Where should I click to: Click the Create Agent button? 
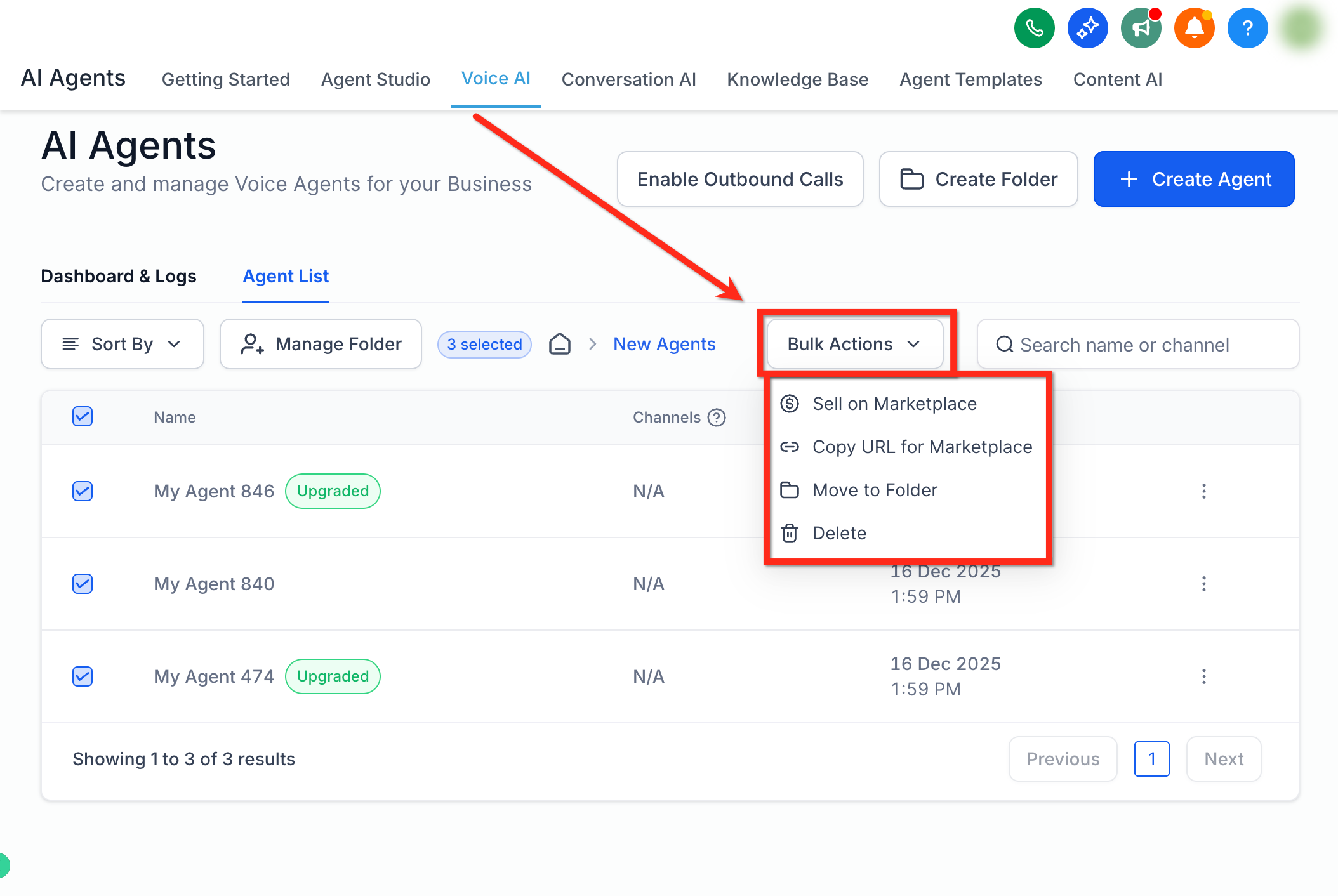(1194, 179)
